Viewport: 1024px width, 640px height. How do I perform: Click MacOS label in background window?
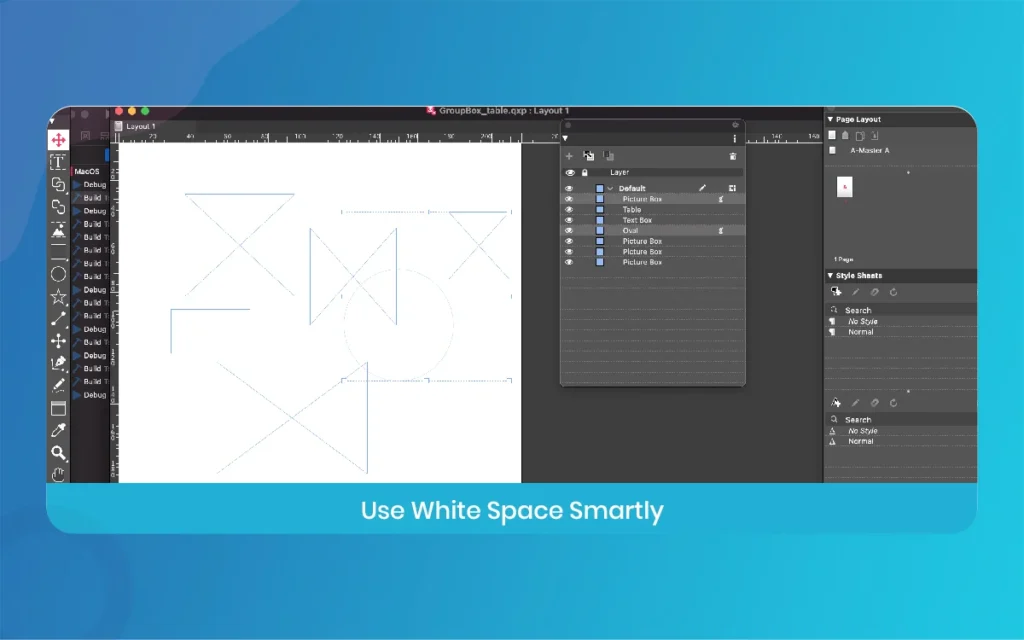tap(87, 172)
